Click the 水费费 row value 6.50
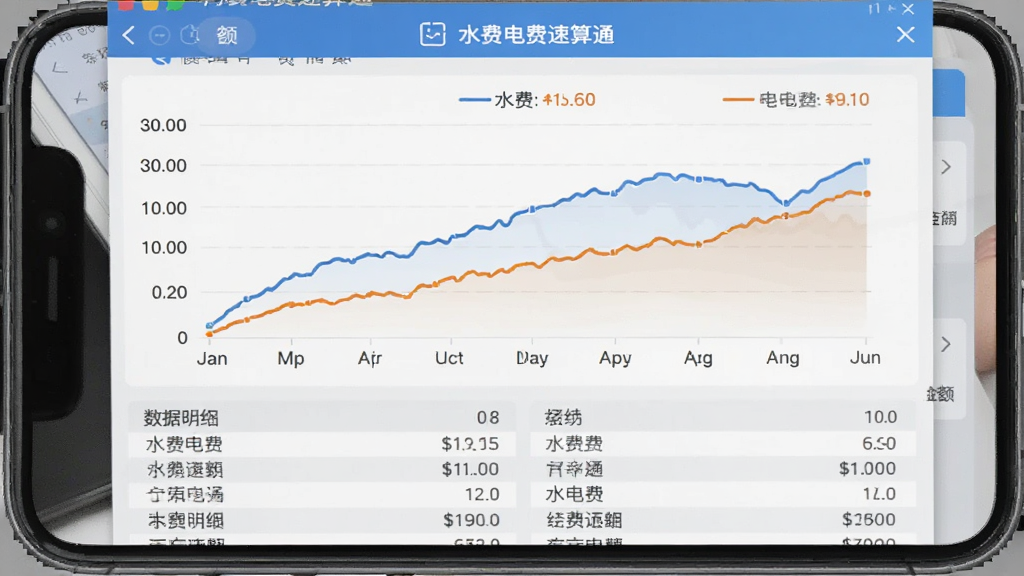The width and height of the screenshot is (1024, 576). [879, 443]
